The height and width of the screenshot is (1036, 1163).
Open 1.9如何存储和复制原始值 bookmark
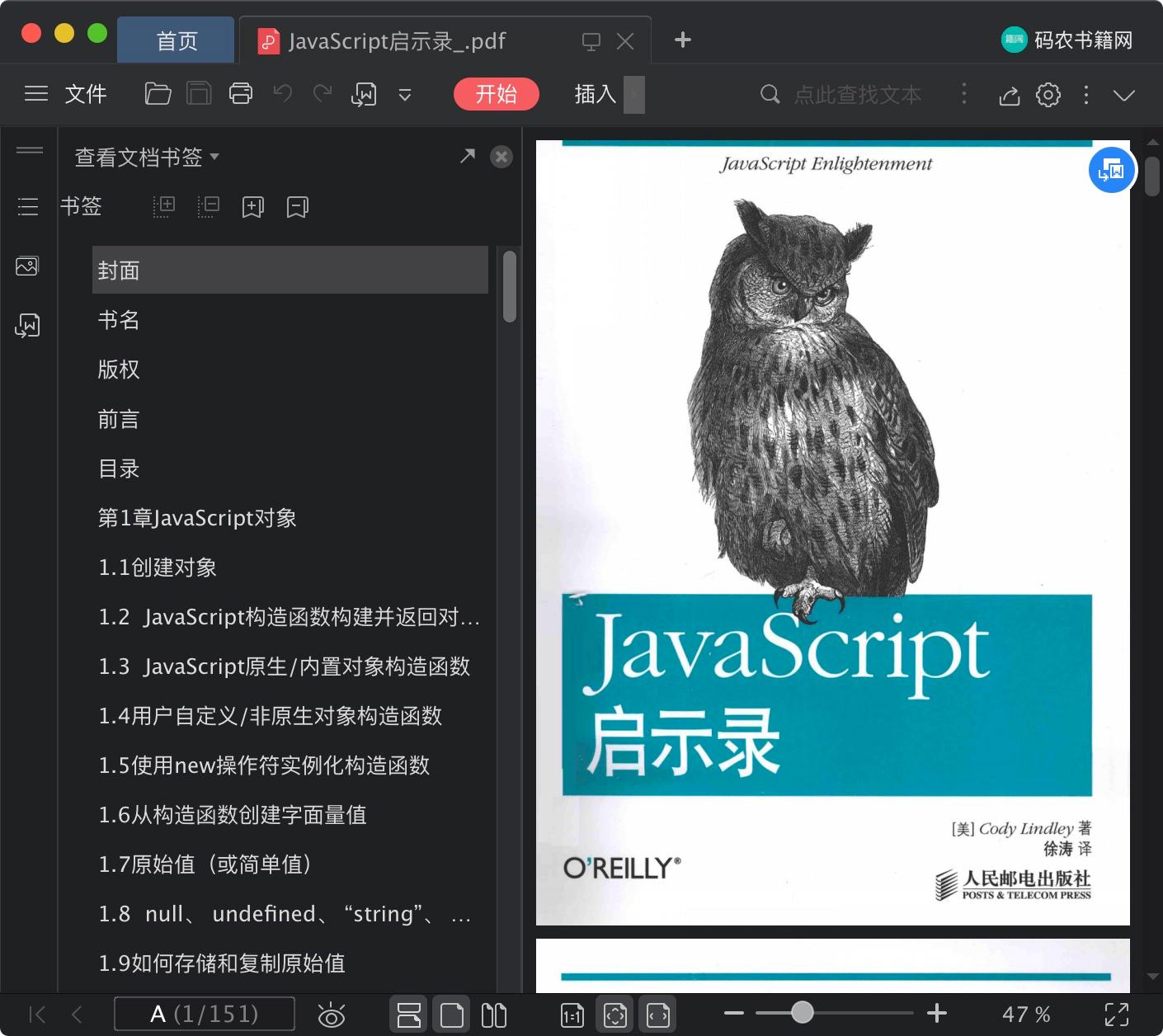click(x=222, y=963)
